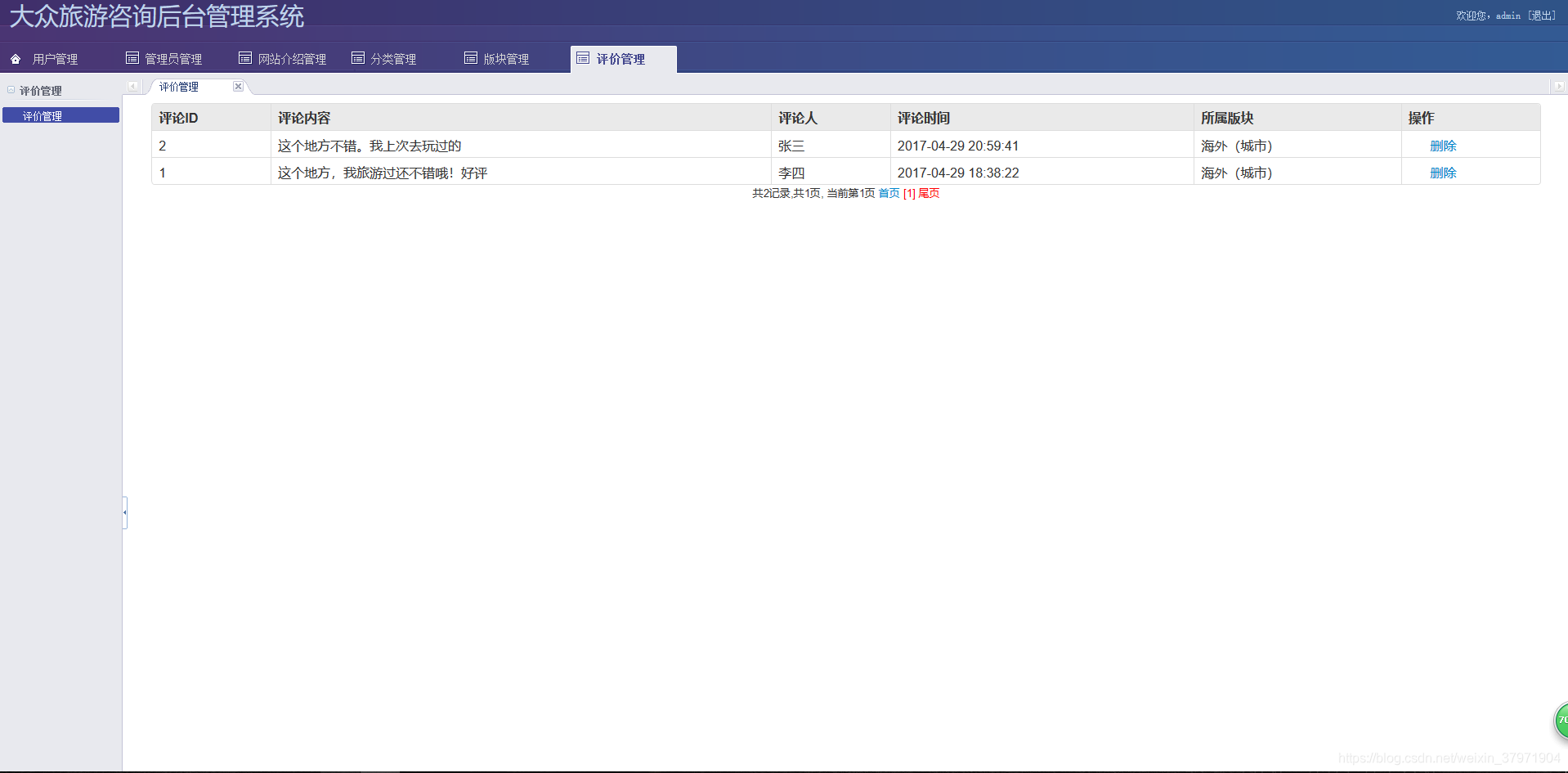Click the record count text 共2记录
The image size is (1568, 773).
click(x=771, y=193)
